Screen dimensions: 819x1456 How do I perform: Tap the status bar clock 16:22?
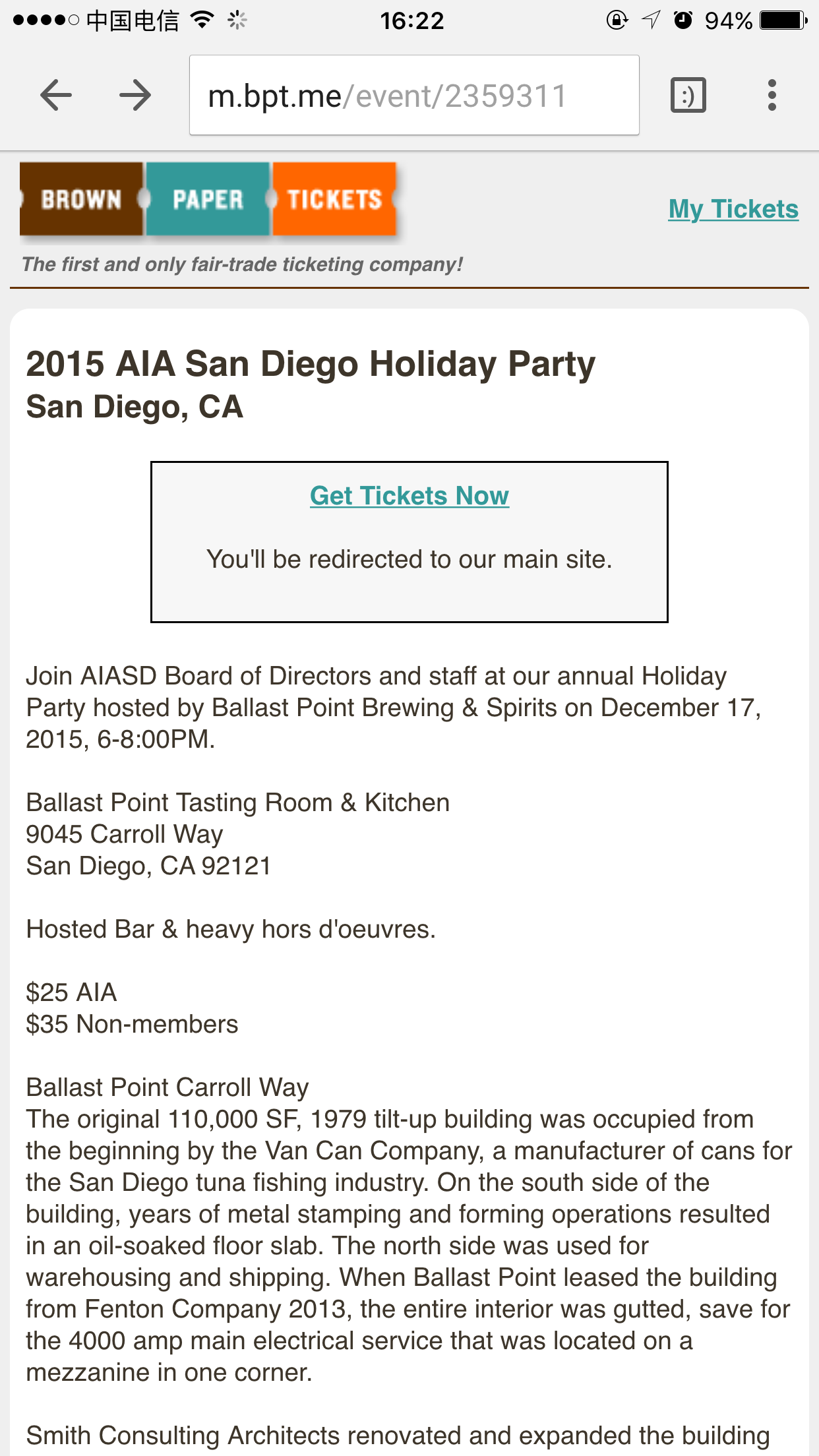tap(412, 20)
